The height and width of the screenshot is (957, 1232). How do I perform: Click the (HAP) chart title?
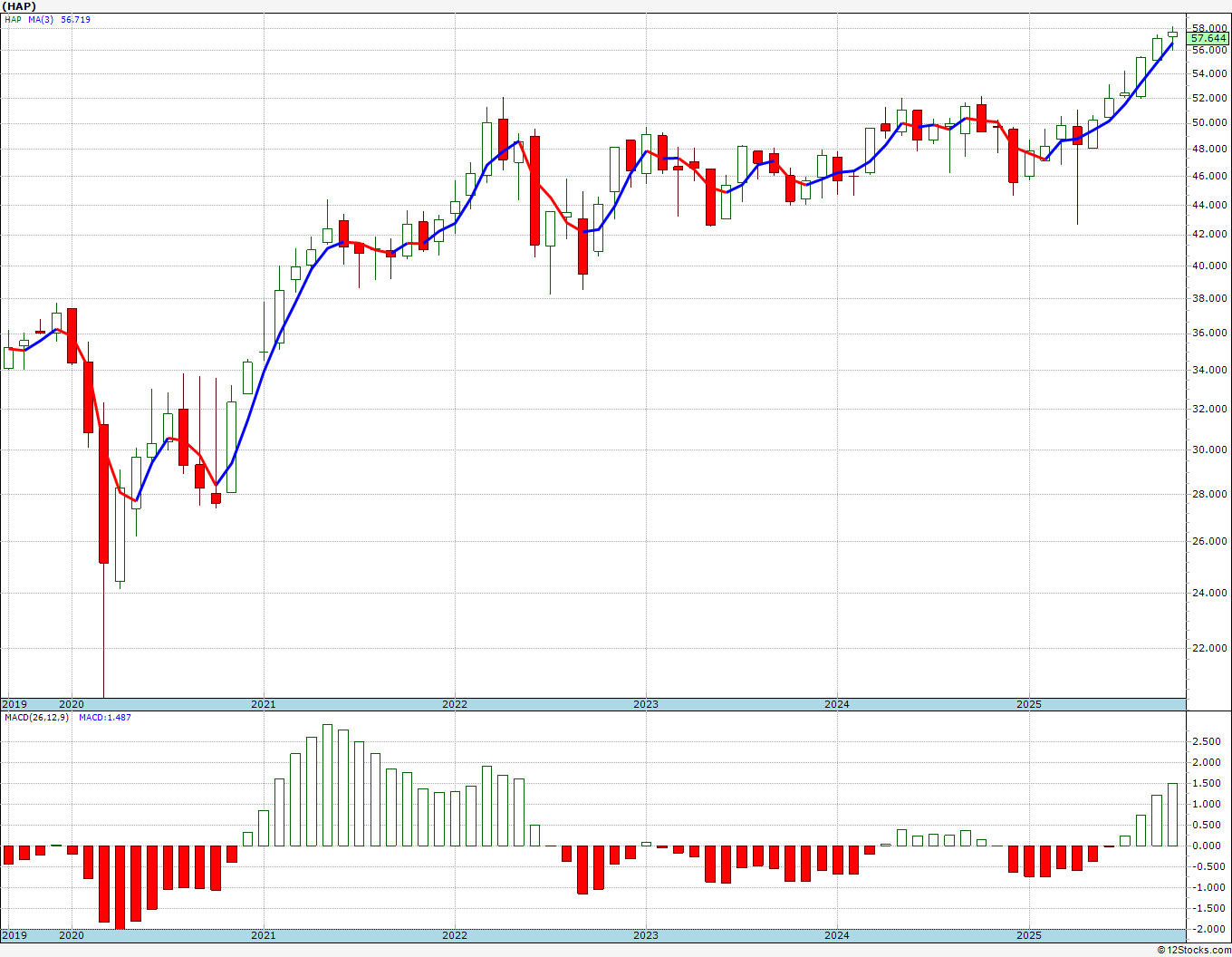(x=19, y=5)
